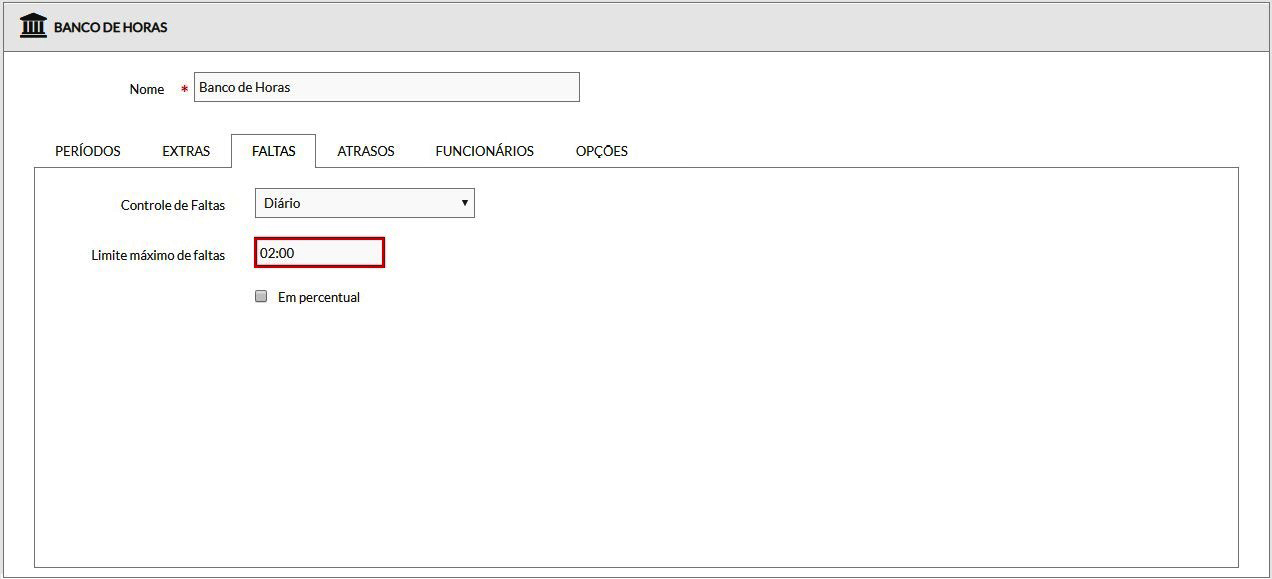
Task: Open the FUNCIONÁRIOS tab
Action: coord(484,151)
